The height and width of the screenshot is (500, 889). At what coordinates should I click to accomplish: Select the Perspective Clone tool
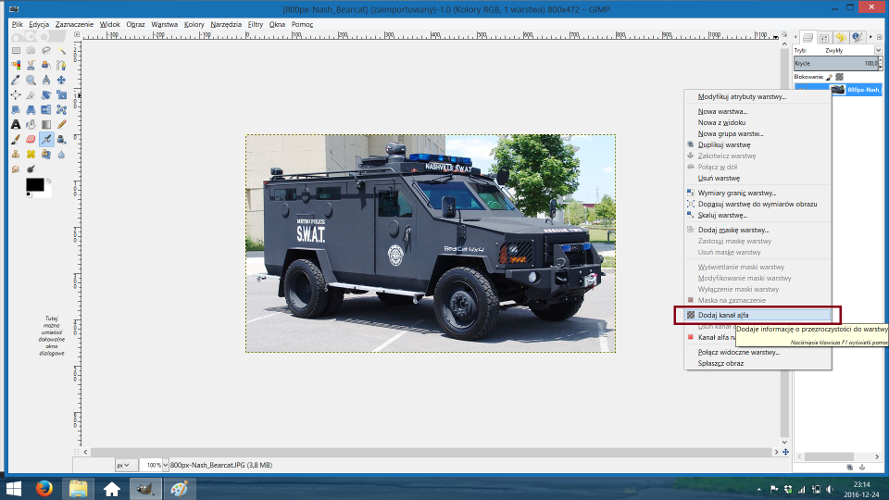(x=46, y=154)
